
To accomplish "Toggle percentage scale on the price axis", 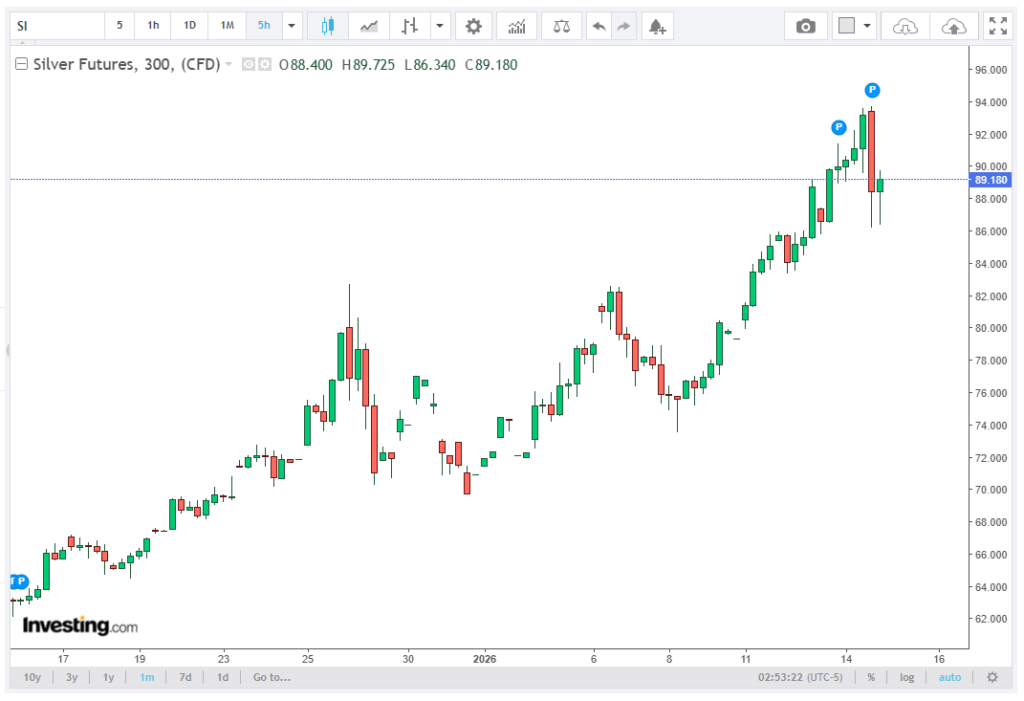I will click(x=871, y=677).
